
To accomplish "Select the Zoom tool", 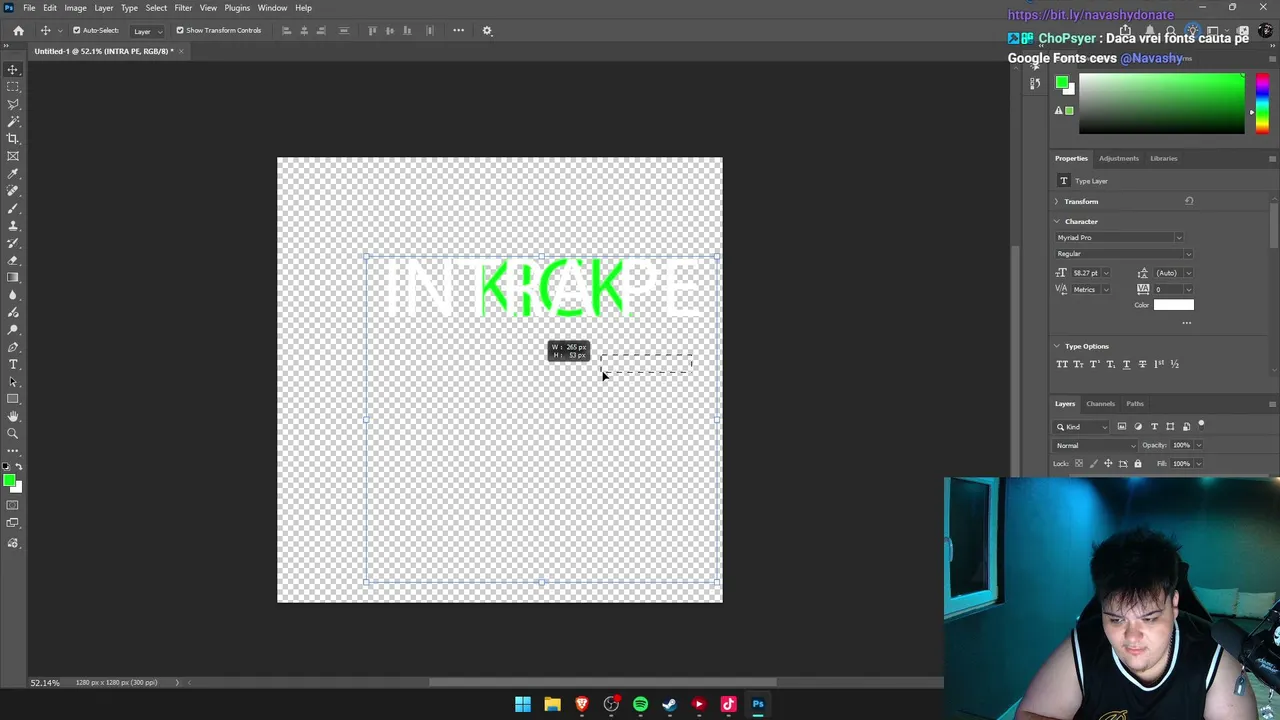I will tap(13, 433).
